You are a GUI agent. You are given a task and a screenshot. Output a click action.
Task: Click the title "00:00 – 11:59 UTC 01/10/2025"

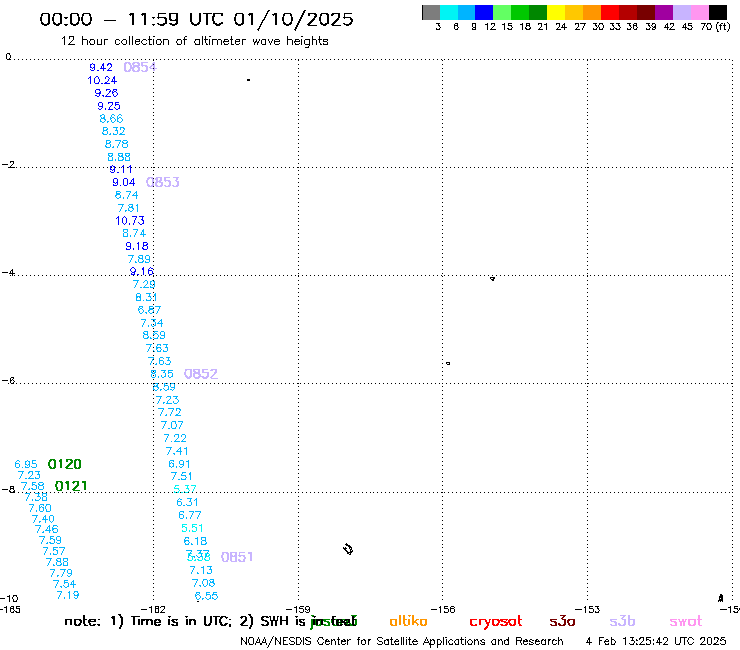[x=196, y=19]
